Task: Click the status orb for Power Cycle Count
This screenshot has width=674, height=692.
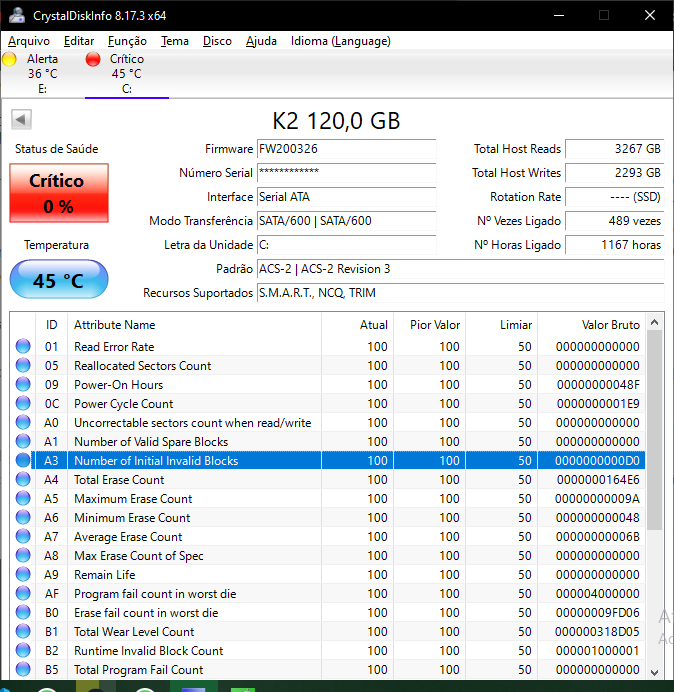Action: pos(23,403)
